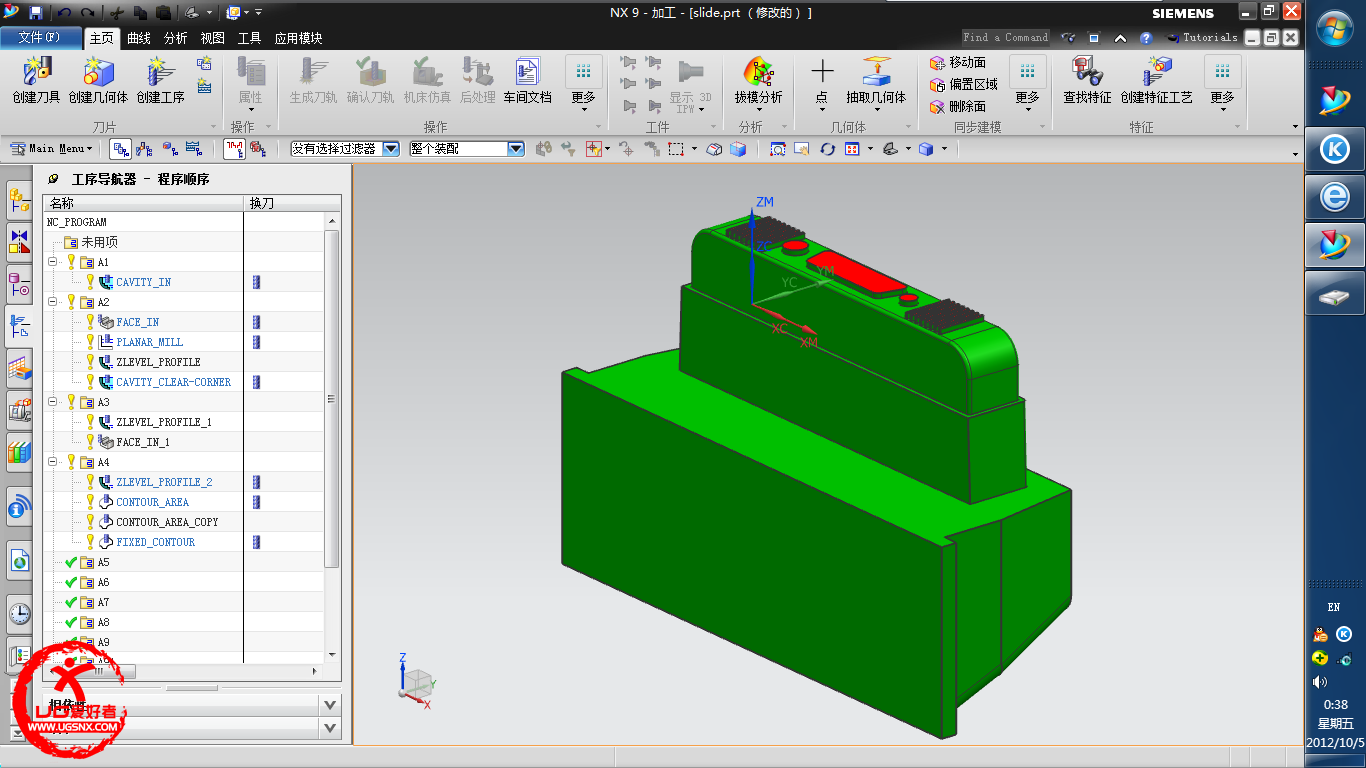Select CAVITY_IN operation

143,282
